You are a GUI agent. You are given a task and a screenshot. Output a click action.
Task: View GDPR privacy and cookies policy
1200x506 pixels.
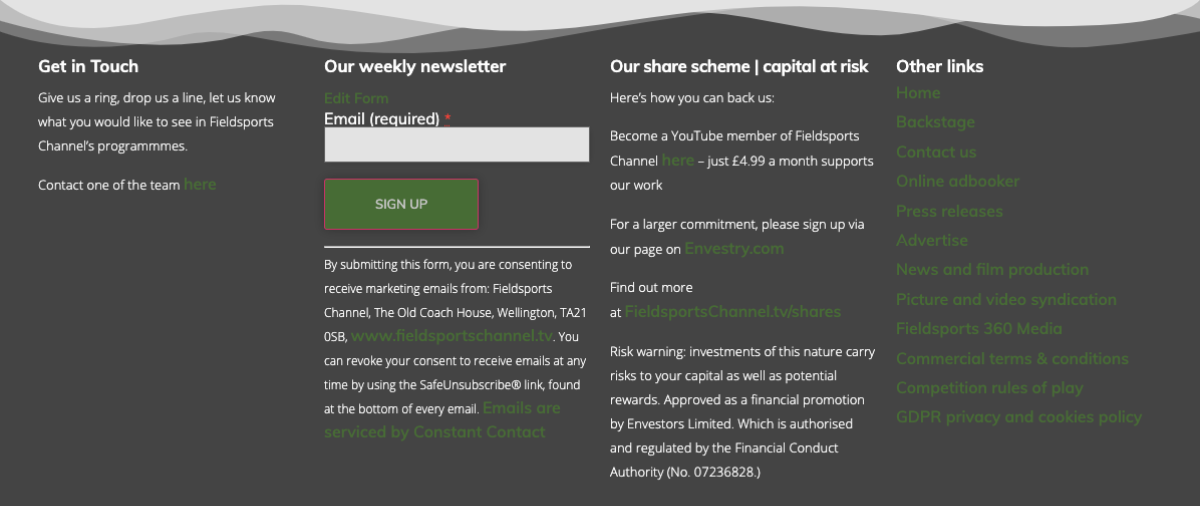click(1019, 417)
